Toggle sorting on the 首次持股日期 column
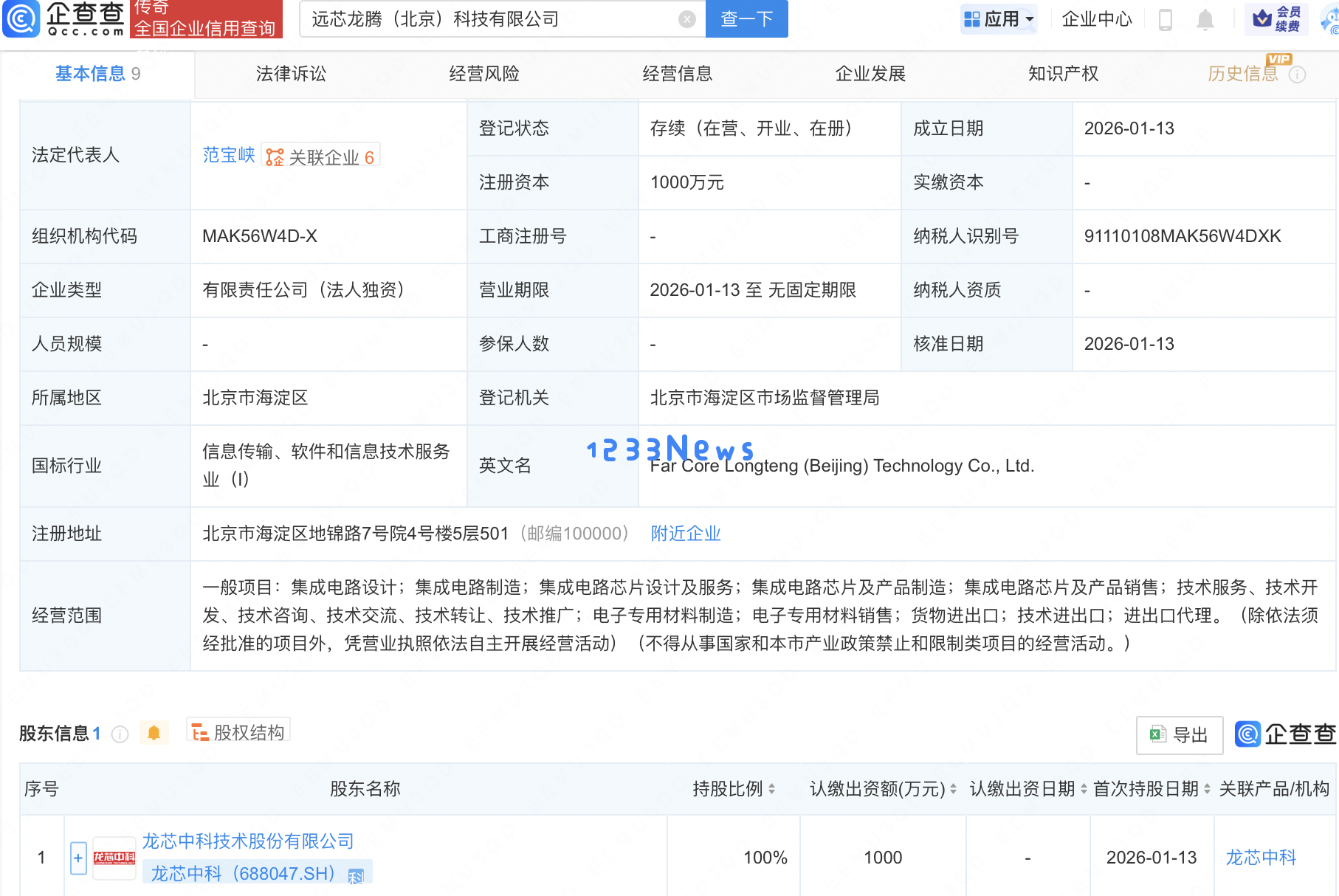Viewport: 1339px width, 896px height. pos(1208,788)
